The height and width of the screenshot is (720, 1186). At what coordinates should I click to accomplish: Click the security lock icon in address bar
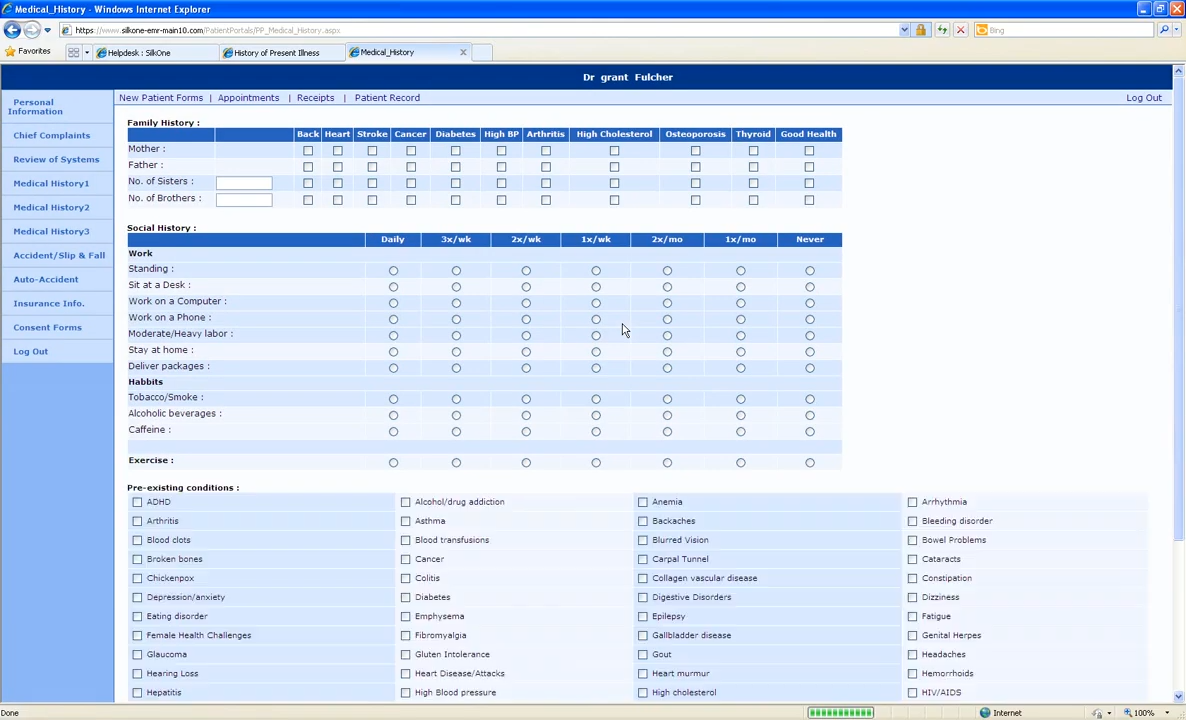pos(921,30)
